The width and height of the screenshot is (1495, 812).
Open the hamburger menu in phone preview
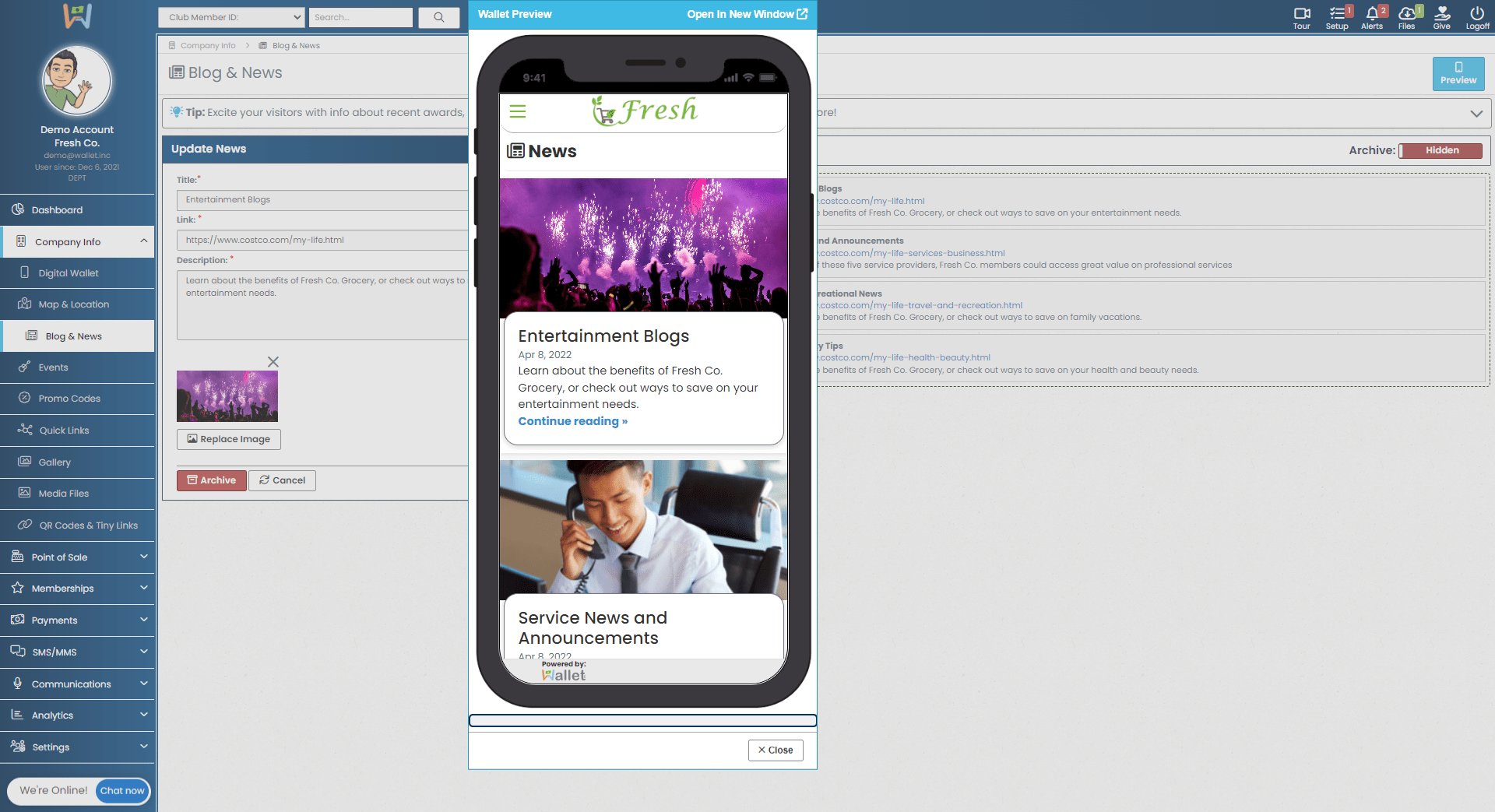518,111
